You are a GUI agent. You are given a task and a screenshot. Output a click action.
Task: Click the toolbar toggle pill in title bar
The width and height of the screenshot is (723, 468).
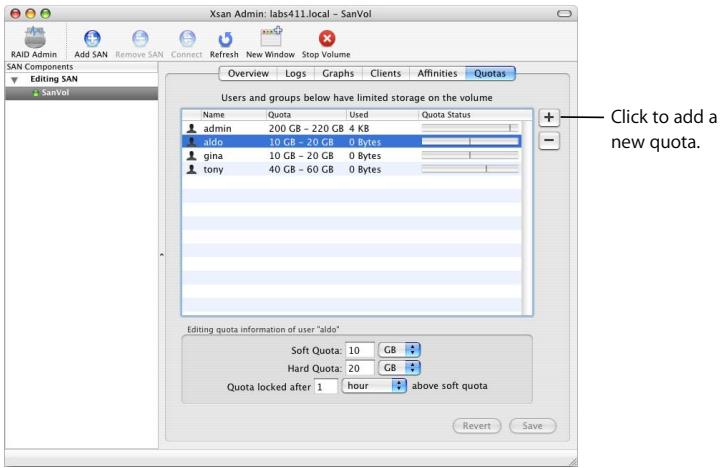pos(564,13)
